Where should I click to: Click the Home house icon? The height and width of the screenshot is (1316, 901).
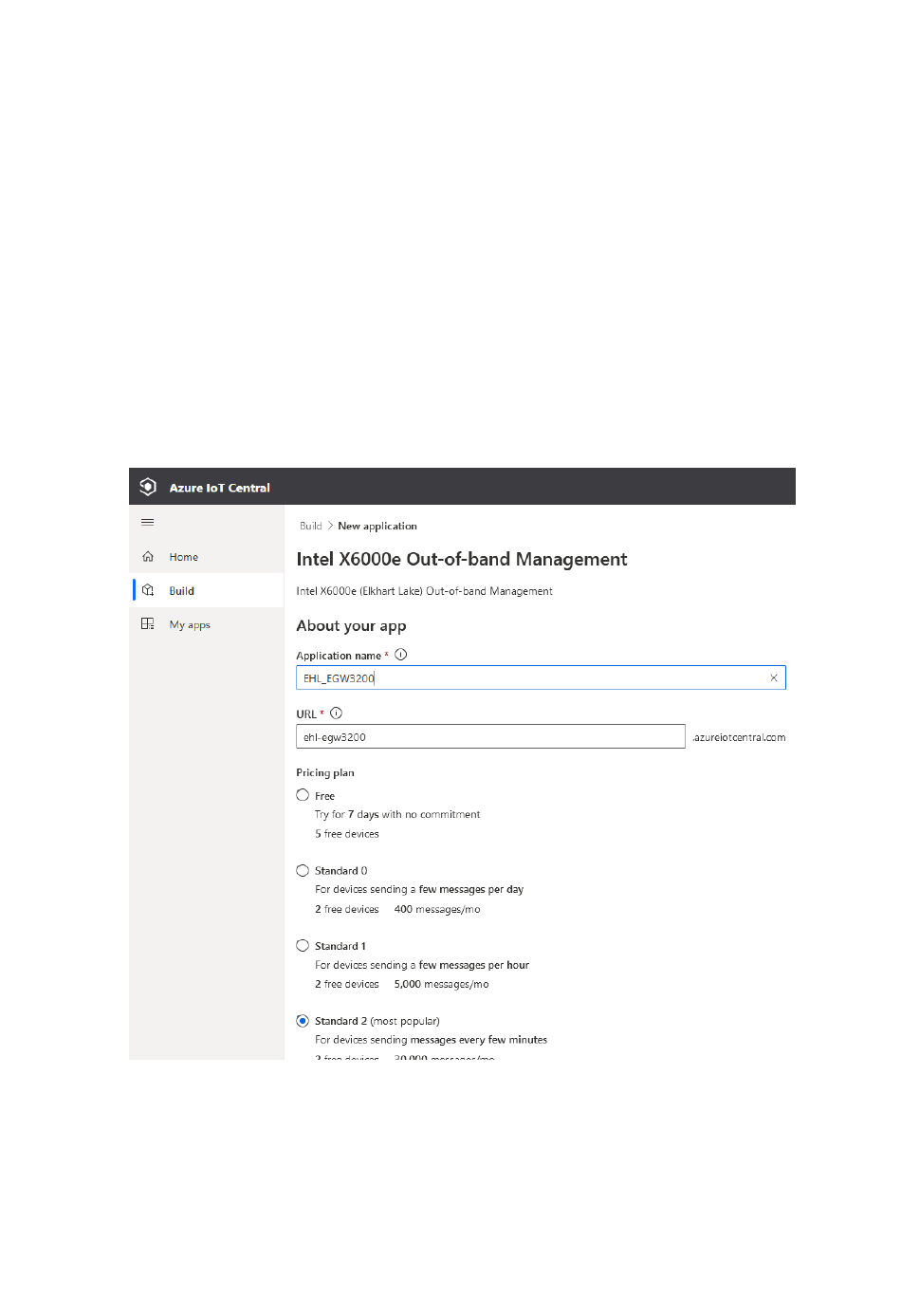148,557
